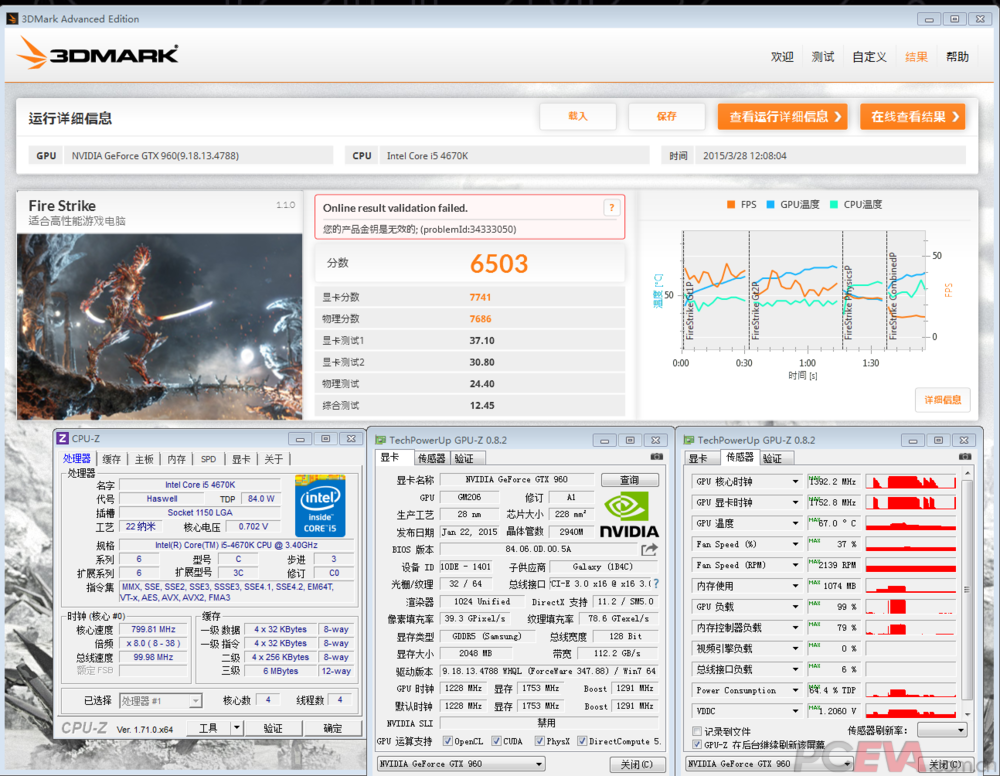Toggle the CUDA checkbox in GPU-Z
The width and height of the screenshot is (1000, 776).
tap(496, 741)
